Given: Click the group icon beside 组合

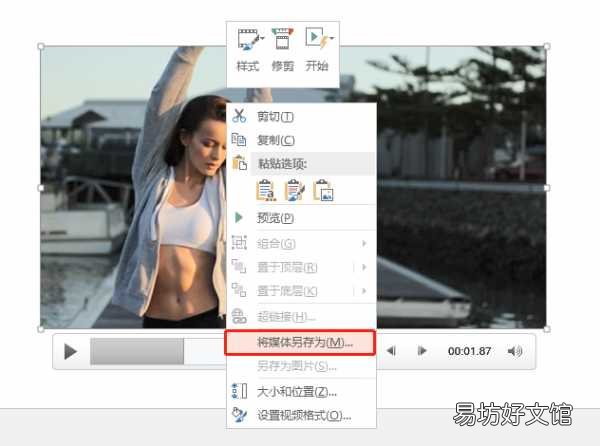Looking at the screenshot, I should 239,243.
